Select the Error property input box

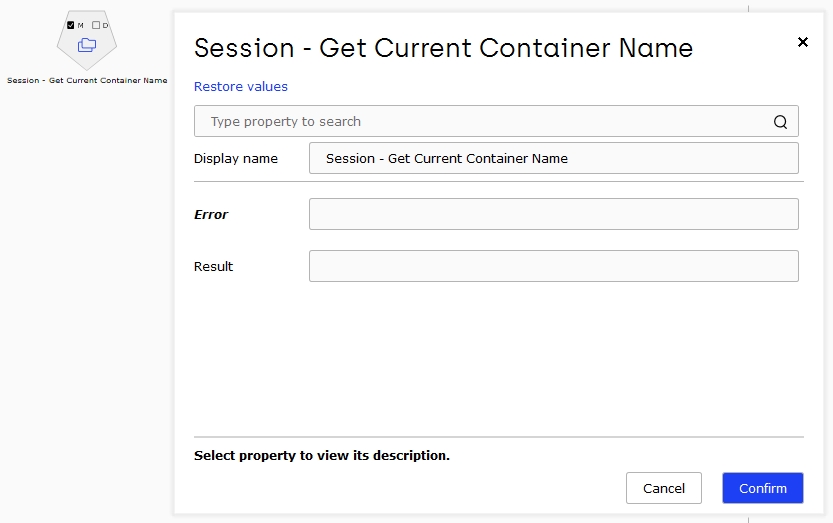click(x=554, y=214)
